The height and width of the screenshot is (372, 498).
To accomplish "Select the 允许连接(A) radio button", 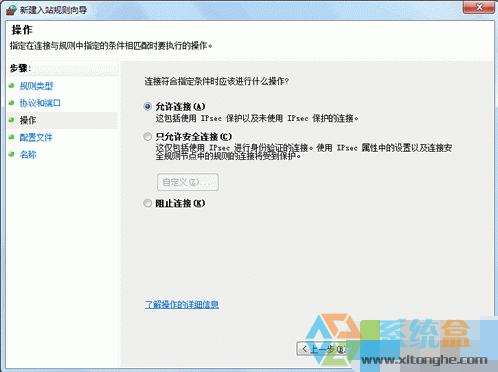I will pos(147,107).
